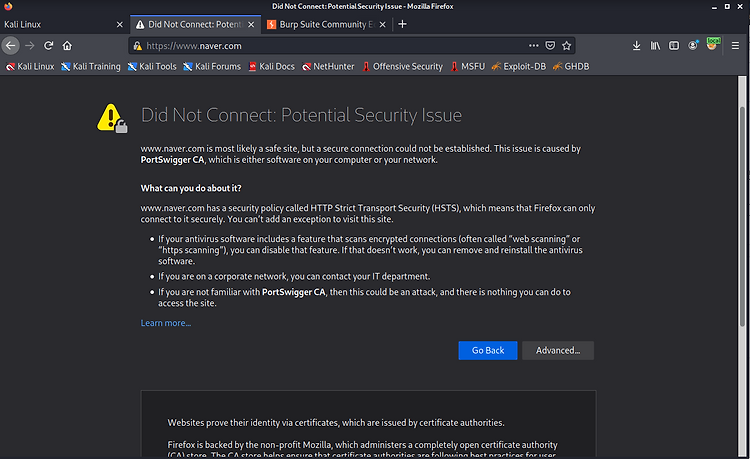Image resolution: width=750 pixels, height=459 pixels.
Task: Click the connection warning lock icon
Action: [138, 46]
